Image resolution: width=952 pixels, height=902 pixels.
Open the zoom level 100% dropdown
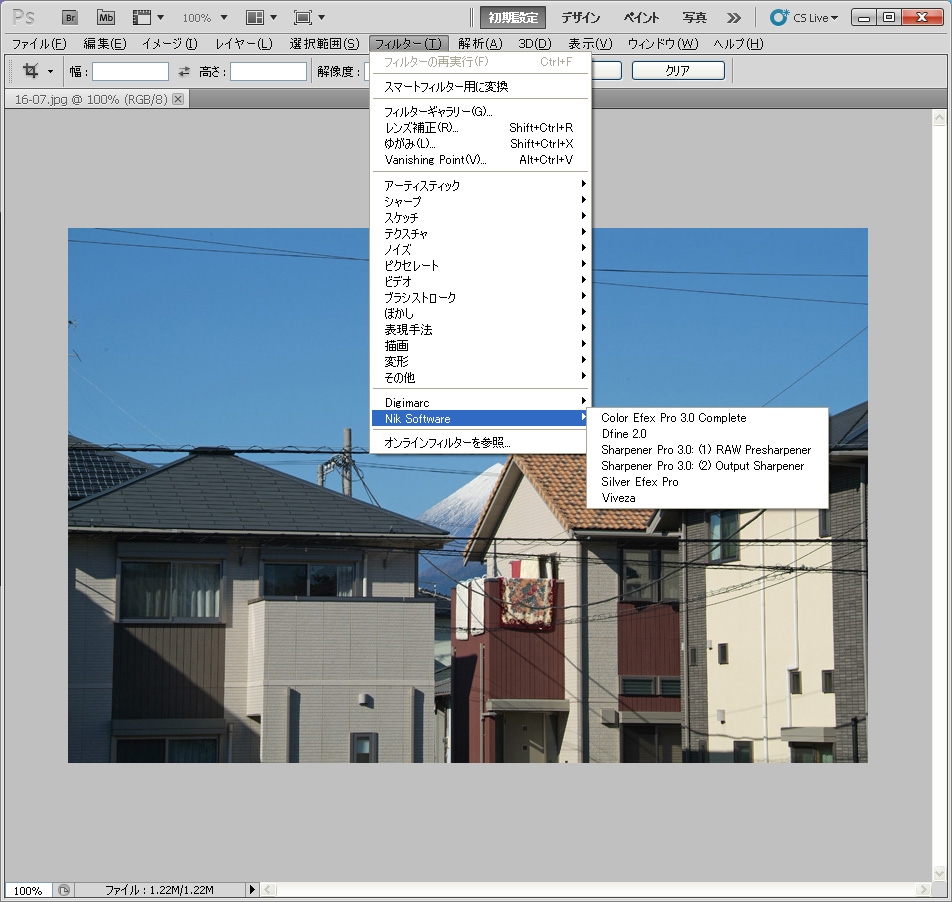pos(204,17)
